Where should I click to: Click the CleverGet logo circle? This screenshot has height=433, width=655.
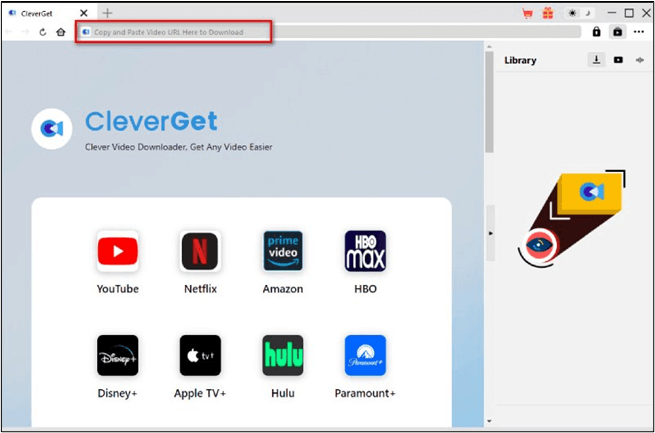52,129
